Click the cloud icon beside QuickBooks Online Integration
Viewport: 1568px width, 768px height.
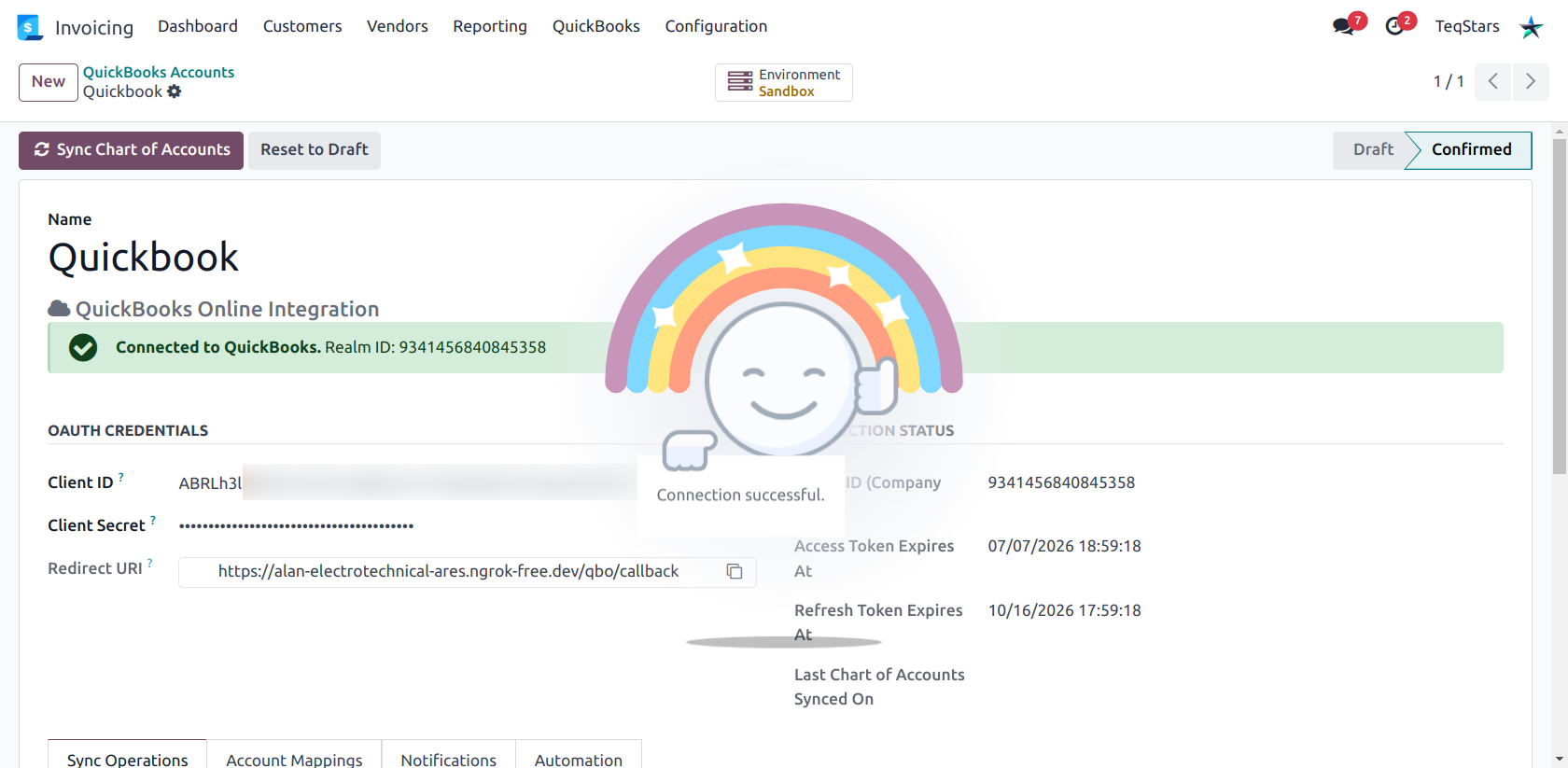pyautogui.click(x=59, y=309)
